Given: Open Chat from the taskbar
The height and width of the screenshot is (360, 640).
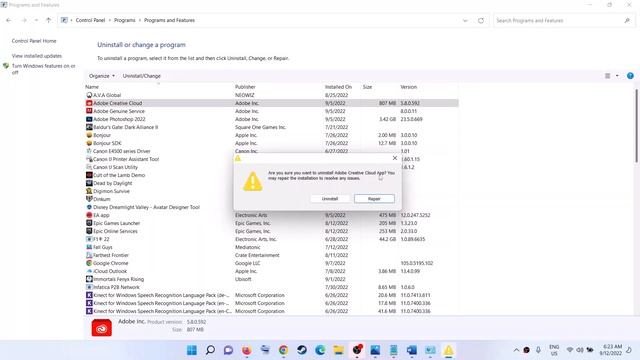Looking at the screenshot, I should click(228, 350).
